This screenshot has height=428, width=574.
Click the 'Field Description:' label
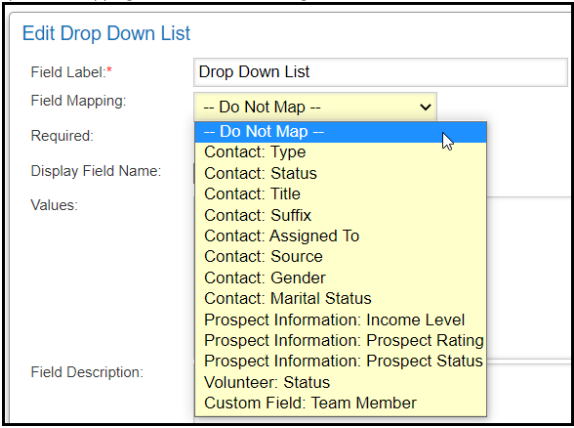pos(87,372)
